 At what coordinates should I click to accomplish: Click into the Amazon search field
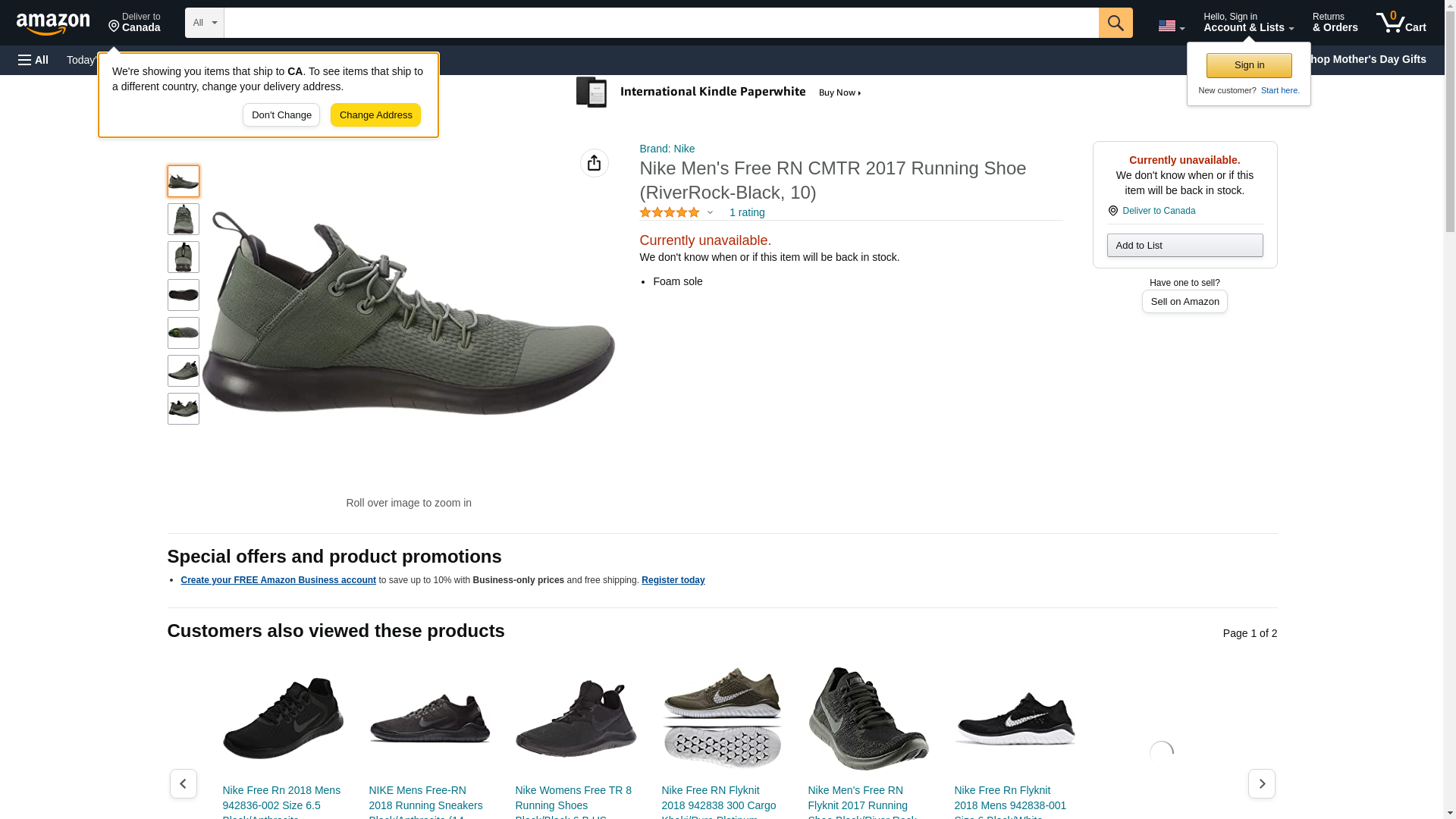point(660,23)
